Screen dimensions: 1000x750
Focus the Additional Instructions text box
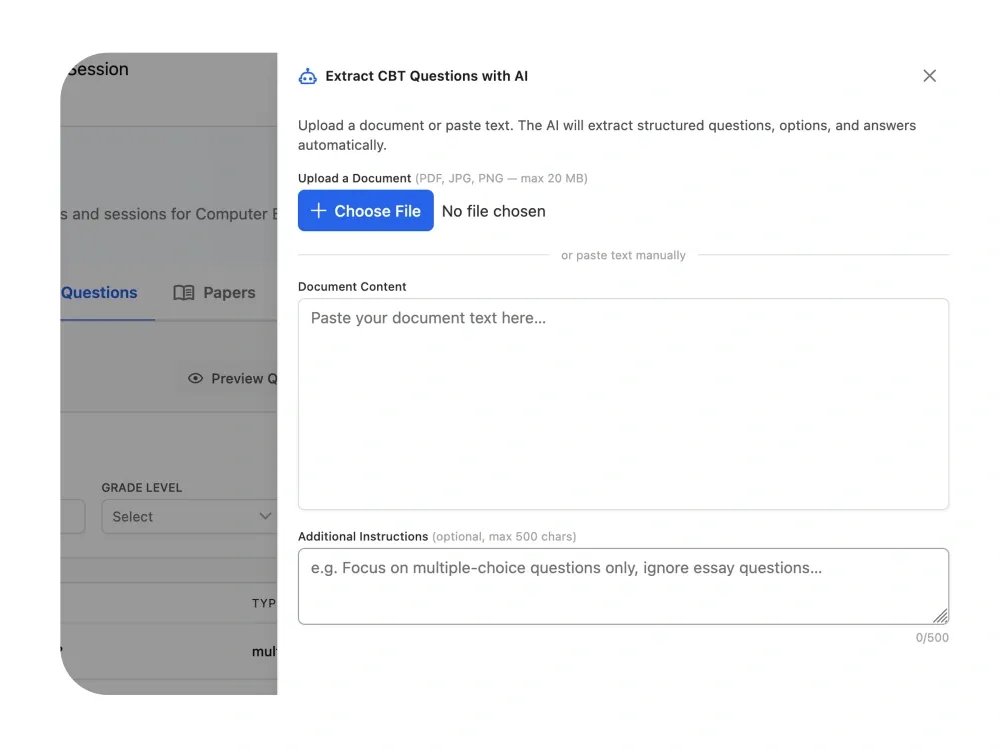[x=623, y=586]
